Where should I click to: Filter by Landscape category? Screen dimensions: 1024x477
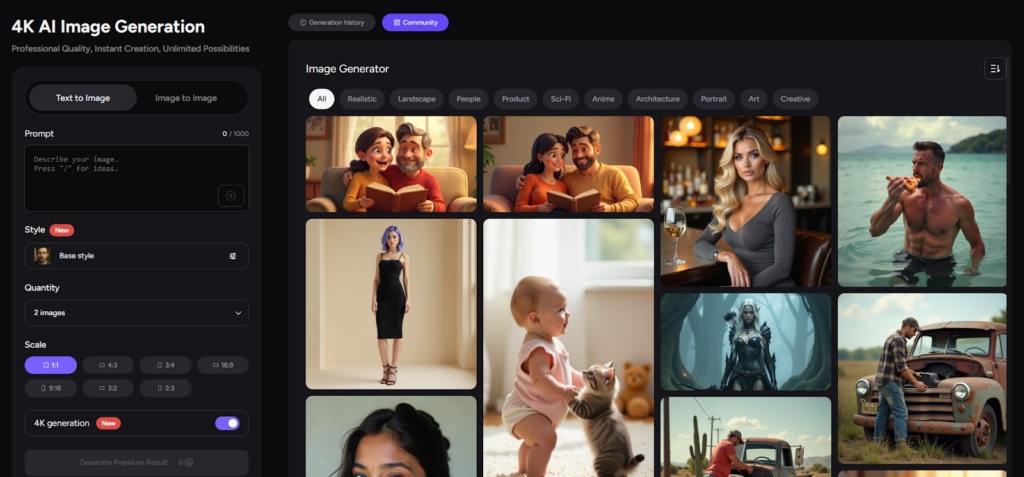click(417, 99)
